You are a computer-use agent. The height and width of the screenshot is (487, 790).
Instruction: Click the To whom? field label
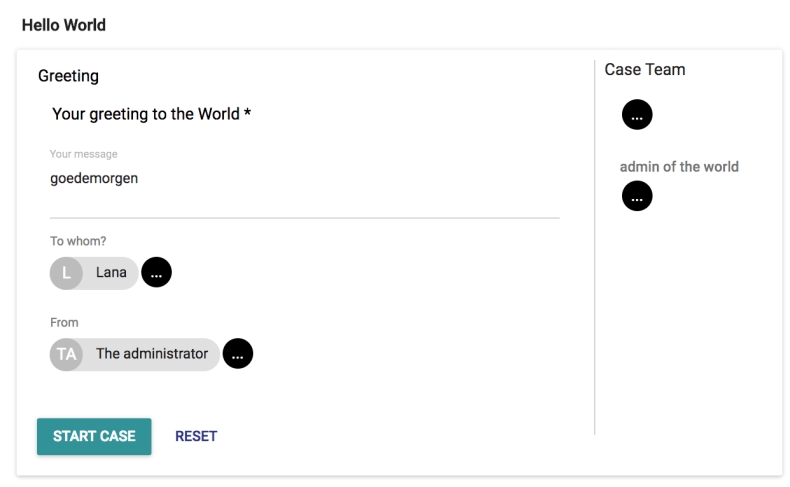click(78, 241)
